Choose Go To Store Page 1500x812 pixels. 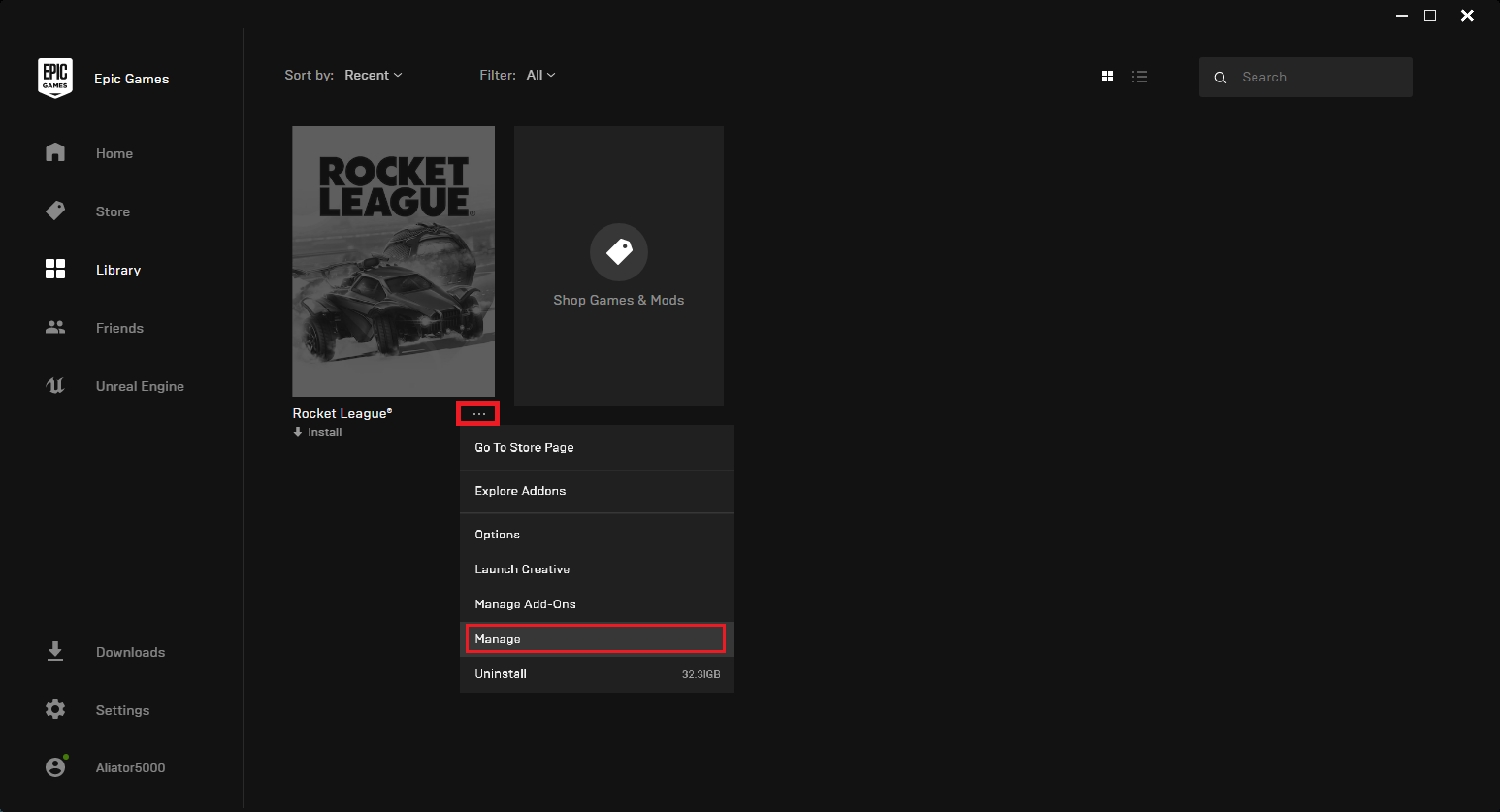pyautogui.click(x=524, y=447)
